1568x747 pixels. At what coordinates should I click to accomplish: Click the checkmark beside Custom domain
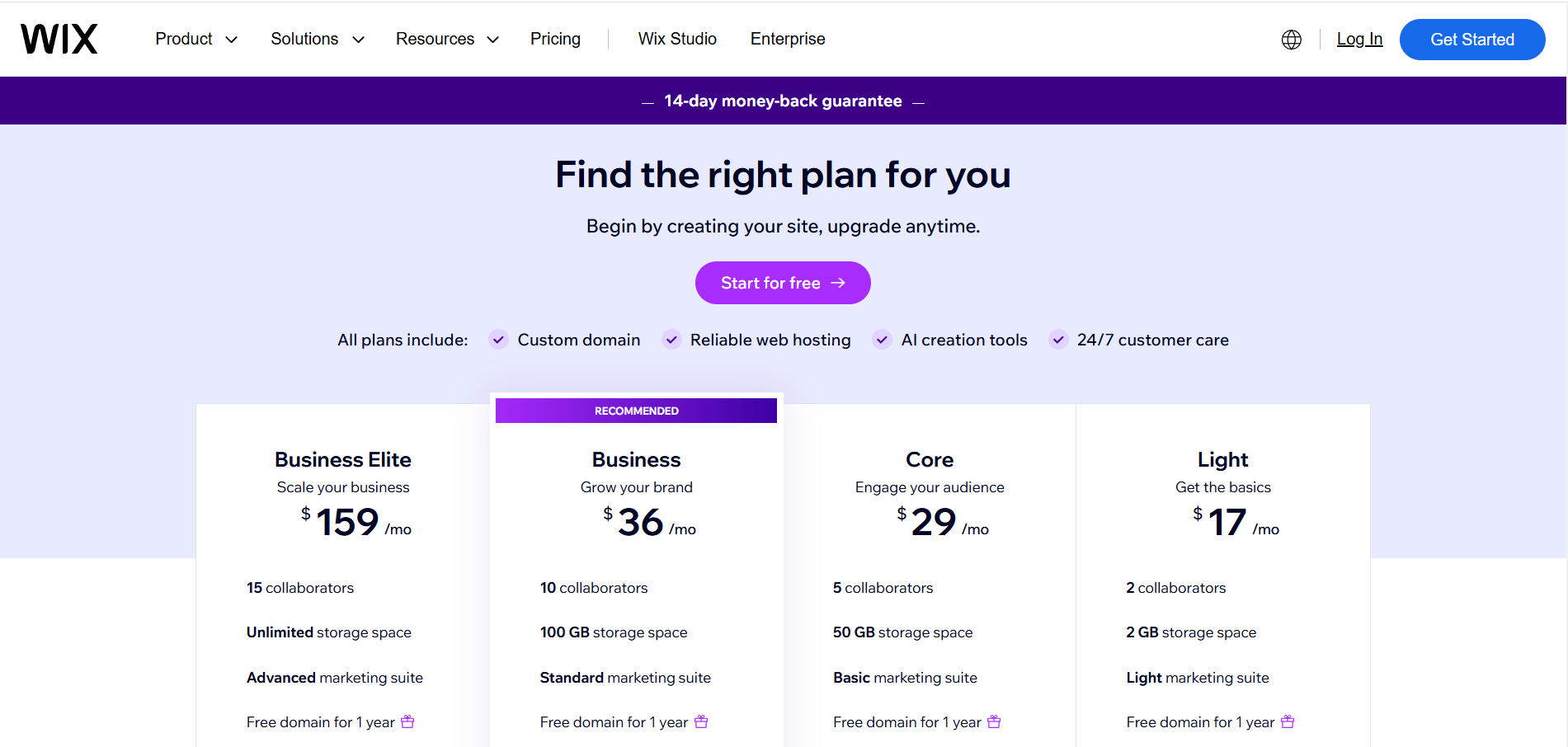tap(498, 339)
